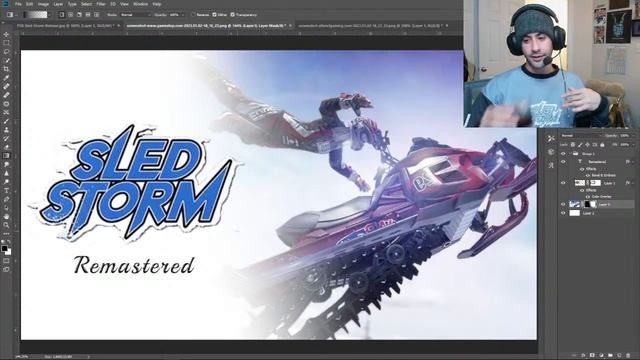This screenshot has height=360, width=640.
Task: Select the Magic Wand tool
Action: 6,60
